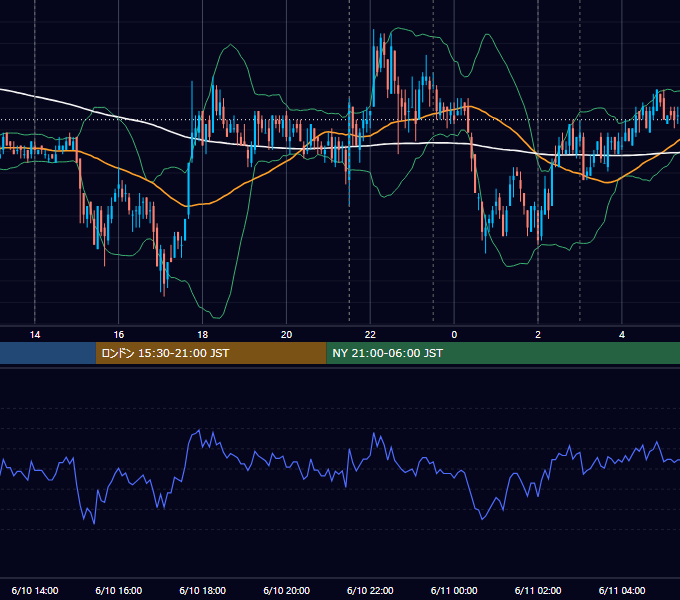Click the '4' hour label on chart axis
This screenshot has width=680, height=600.
[x=622, y=335]
